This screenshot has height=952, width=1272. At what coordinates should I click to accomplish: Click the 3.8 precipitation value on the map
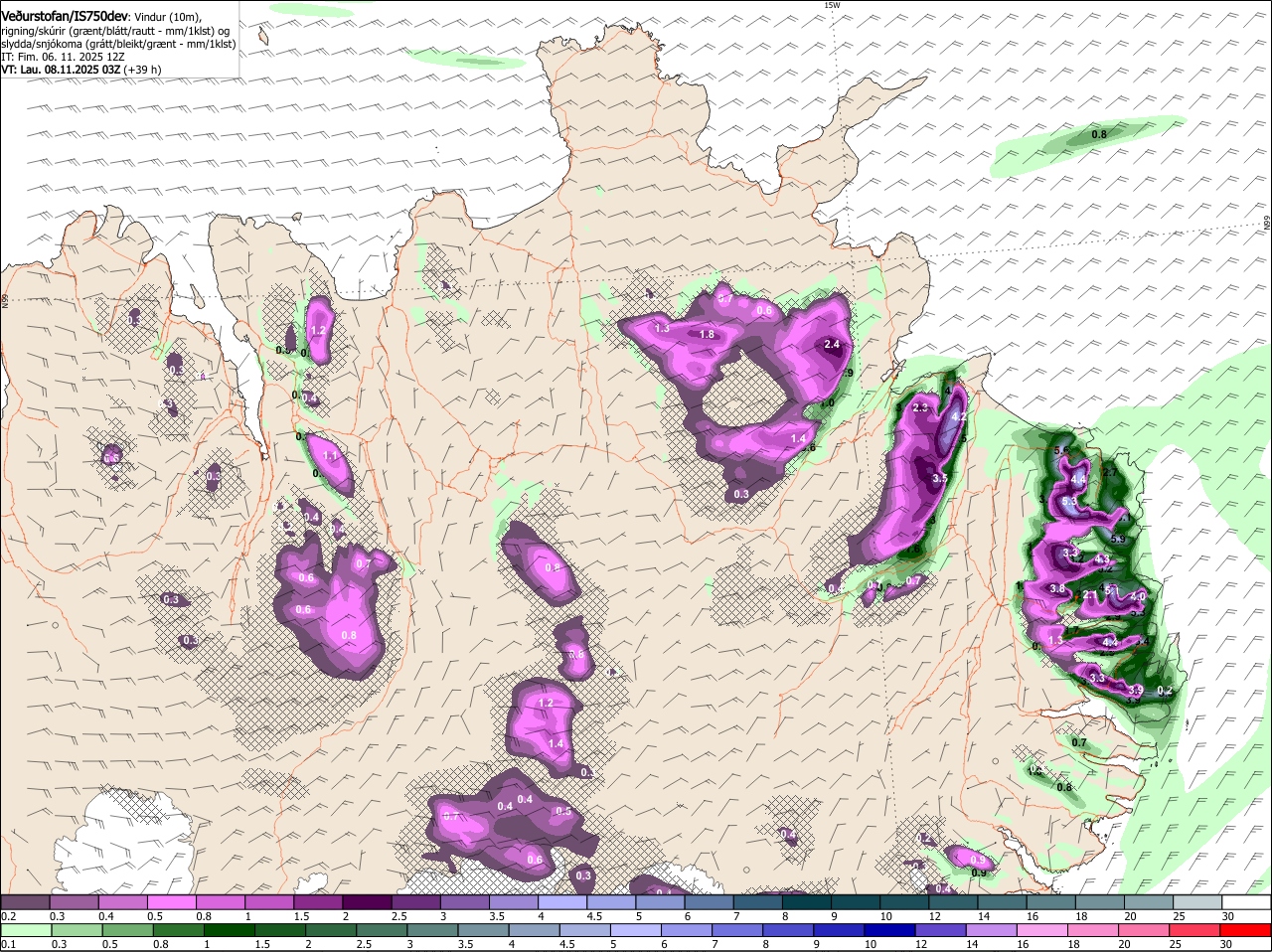click(x=1057, y=589)
